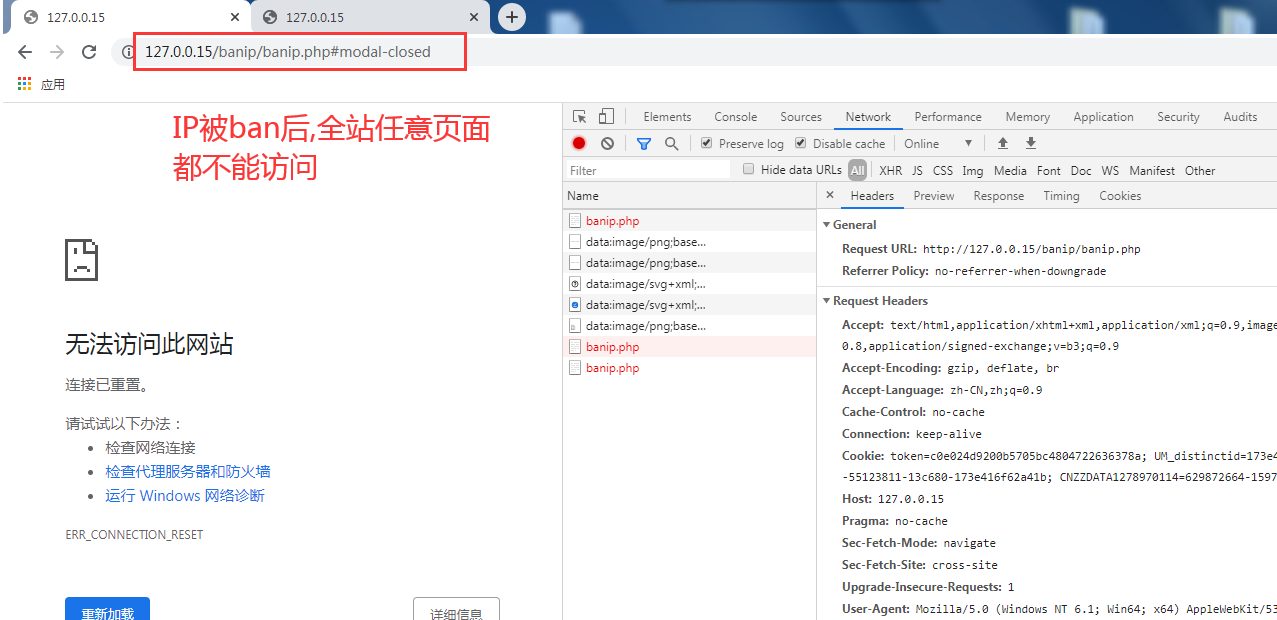This screenshot has height=620, width=1277.
Task: Stop network recording with the red record icon
Action: pyautogui.click(x=578, y=143)
